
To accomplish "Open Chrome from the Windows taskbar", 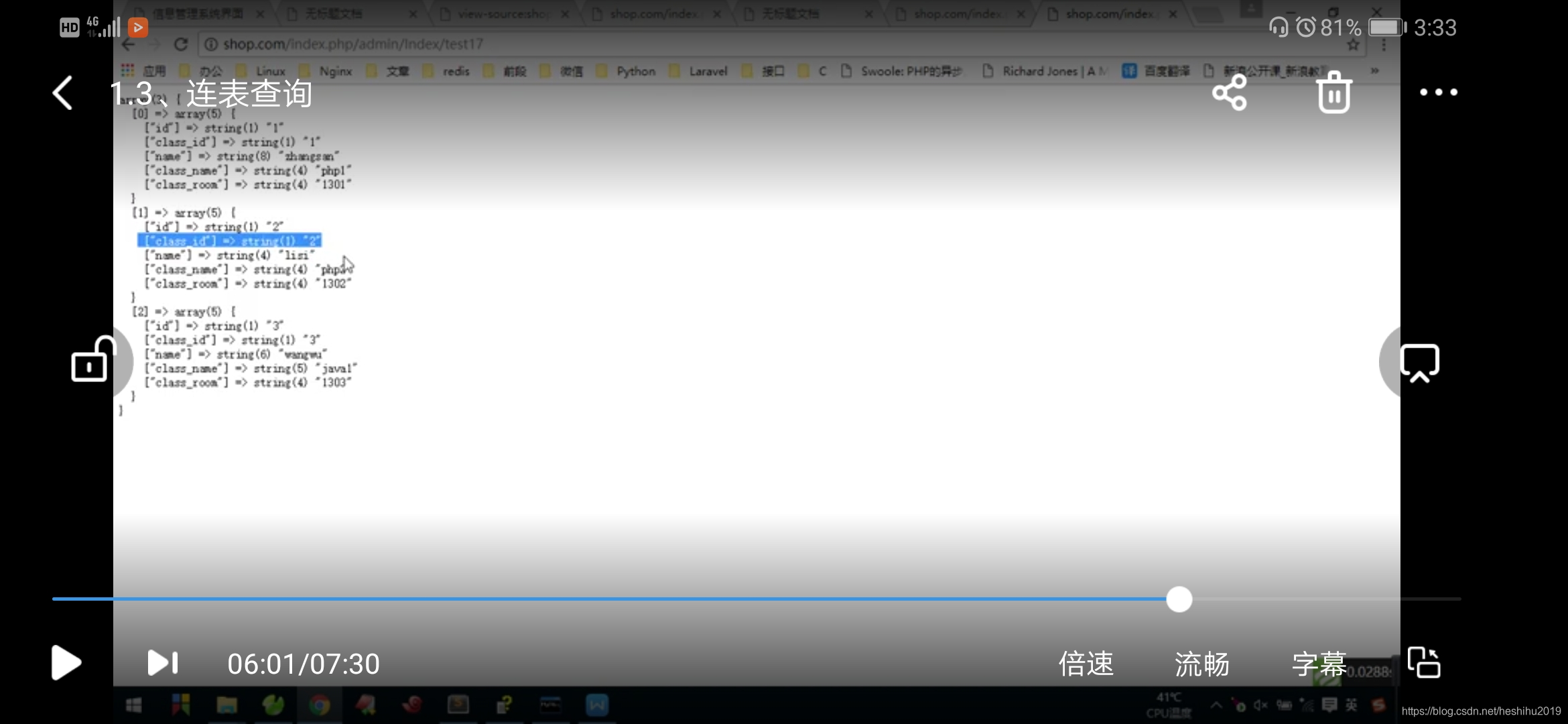I will pos(319,705).
